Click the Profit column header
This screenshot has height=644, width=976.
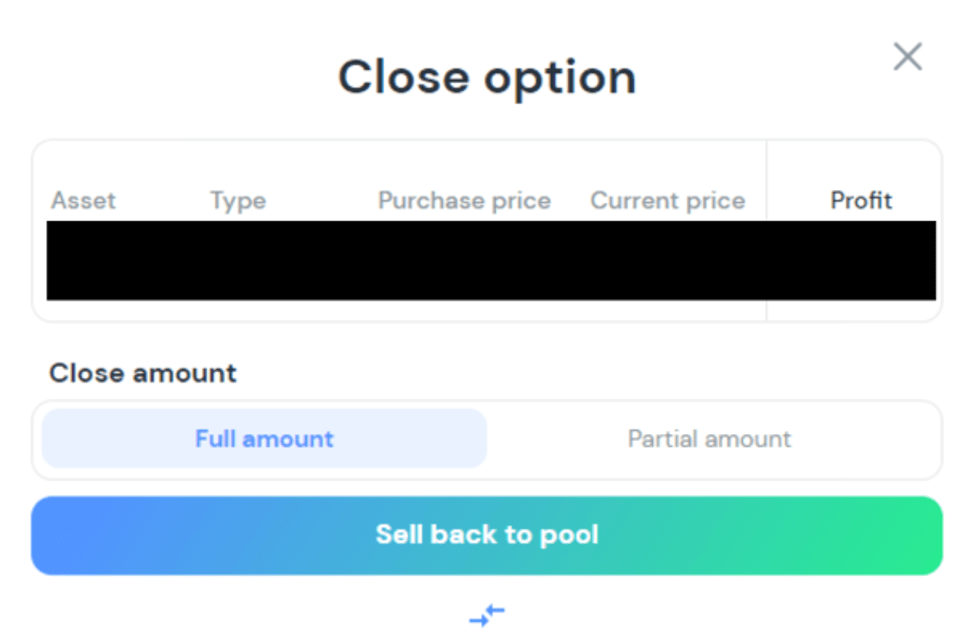[861, 201]
